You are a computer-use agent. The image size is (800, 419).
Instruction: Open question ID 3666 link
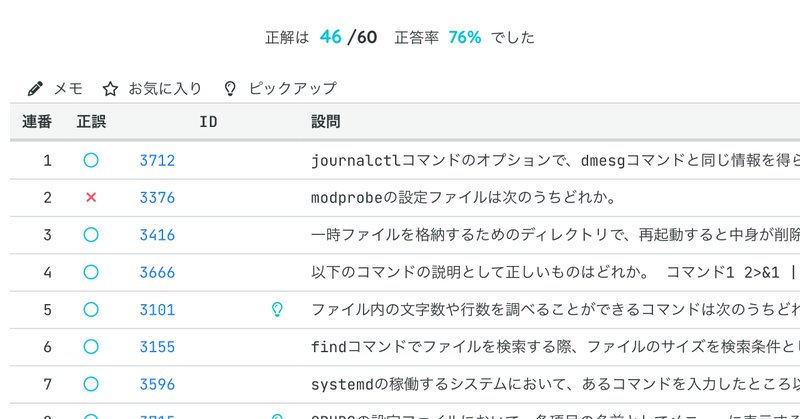[x=157, y=272]
